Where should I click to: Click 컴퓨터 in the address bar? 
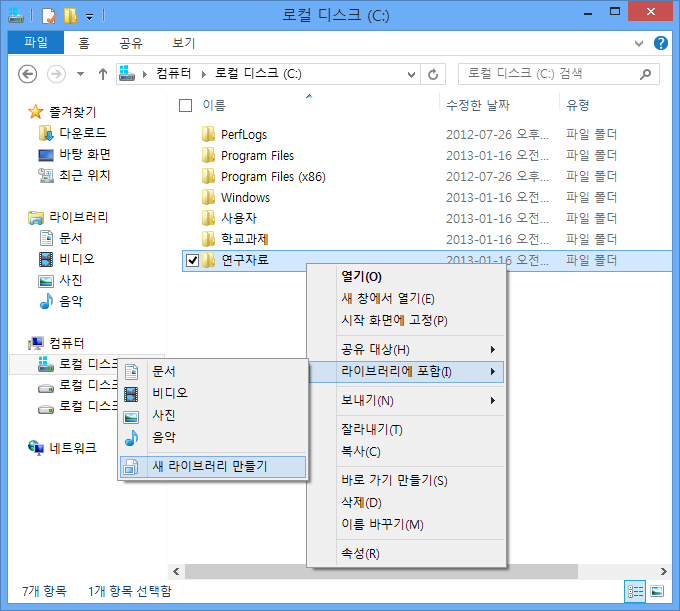click(173, 73)
